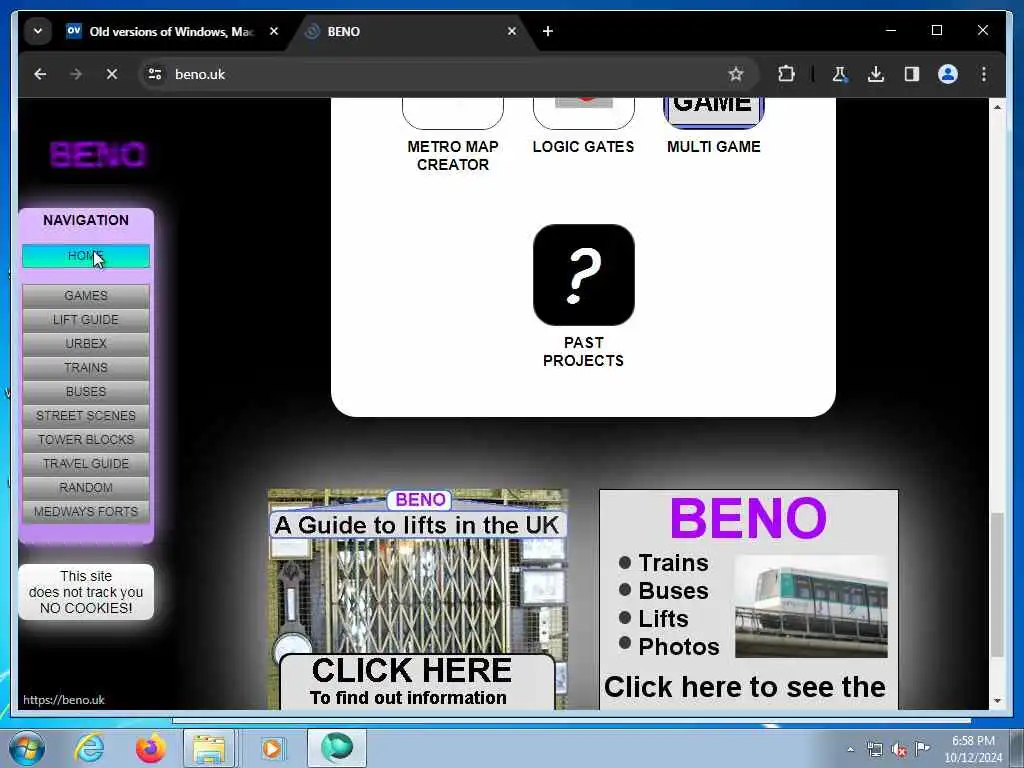The image size is (1024, 768).
Task: Toggle the browser side panel icon
Action: click(x=912, y=74)
